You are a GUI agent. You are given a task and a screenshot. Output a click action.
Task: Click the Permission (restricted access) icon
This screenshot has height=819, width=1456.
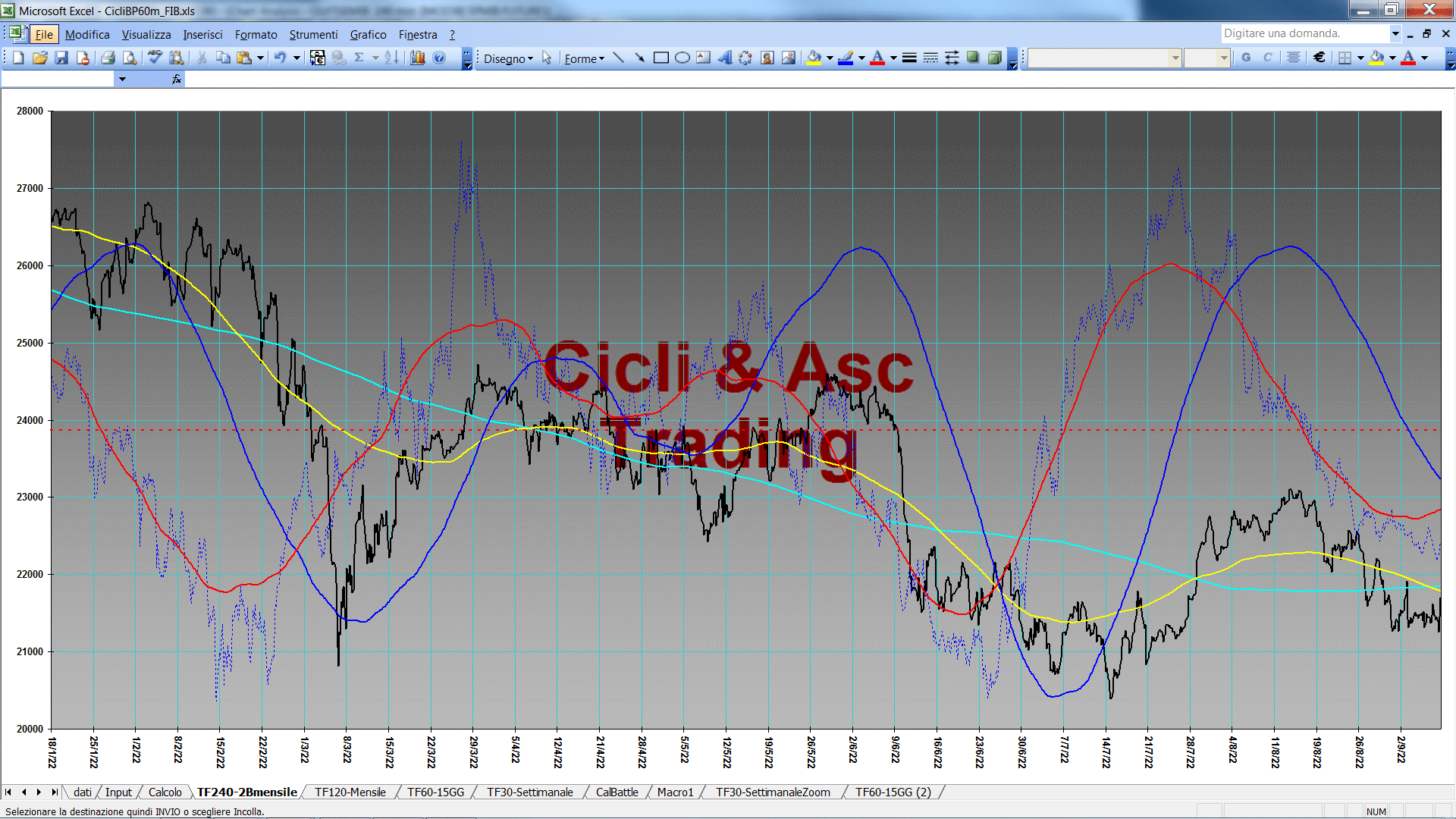(x=83, y=58)
